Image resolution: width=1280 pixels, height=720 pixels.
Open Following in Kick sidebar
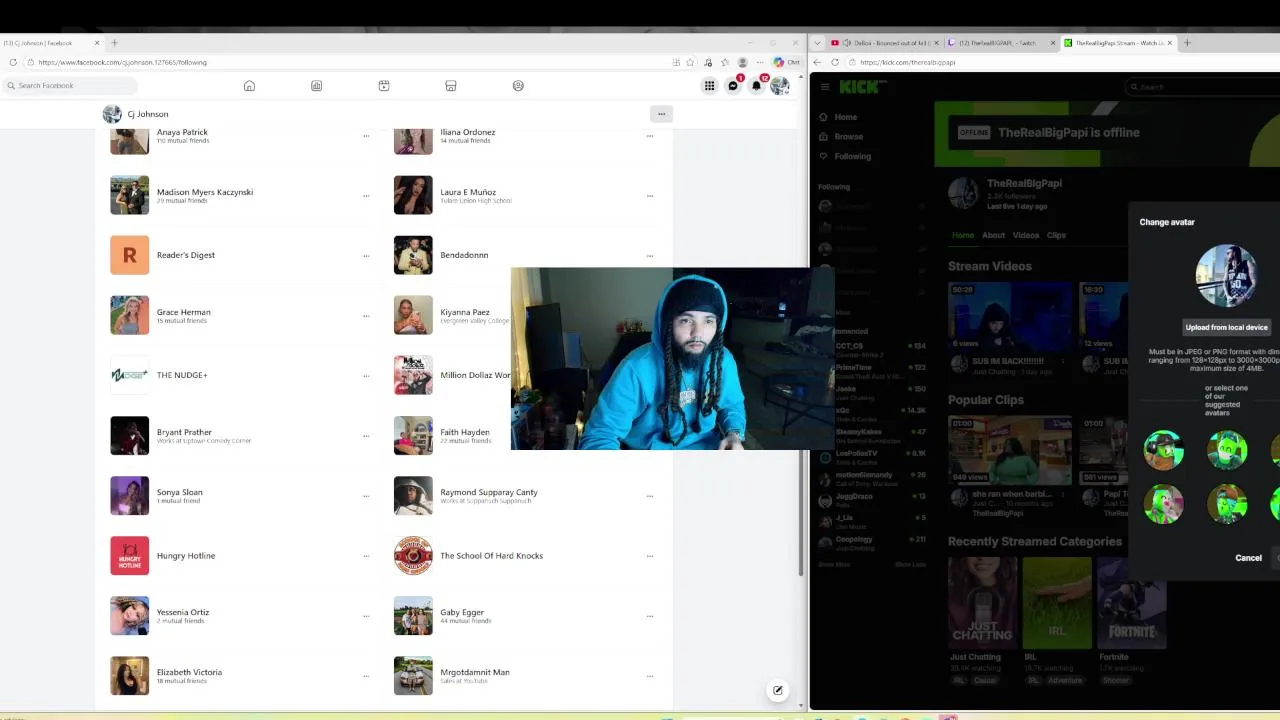[x=852, y=156]
